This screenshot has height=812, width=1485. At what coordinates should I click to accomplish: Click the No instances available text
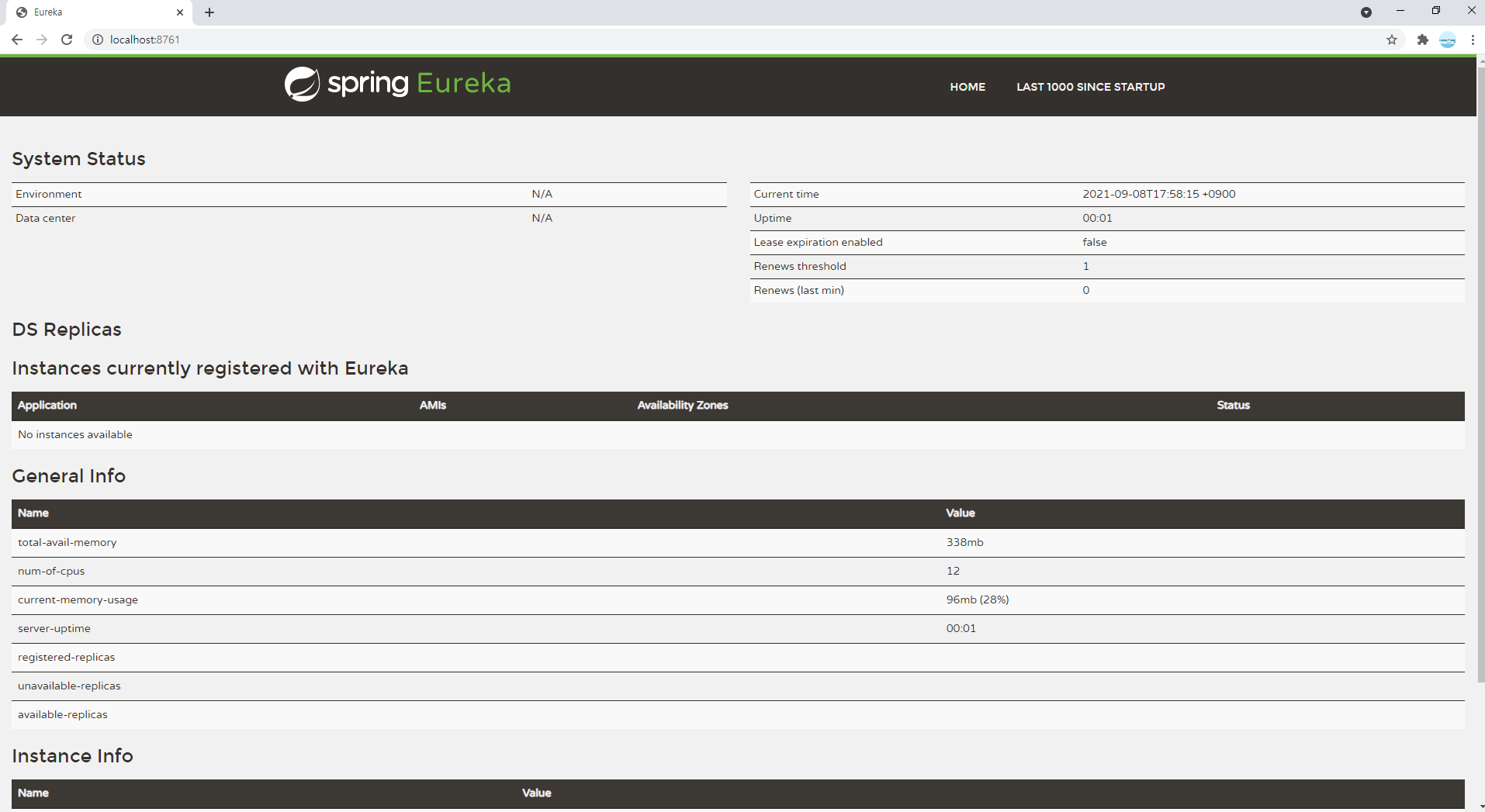pos(75,434)
